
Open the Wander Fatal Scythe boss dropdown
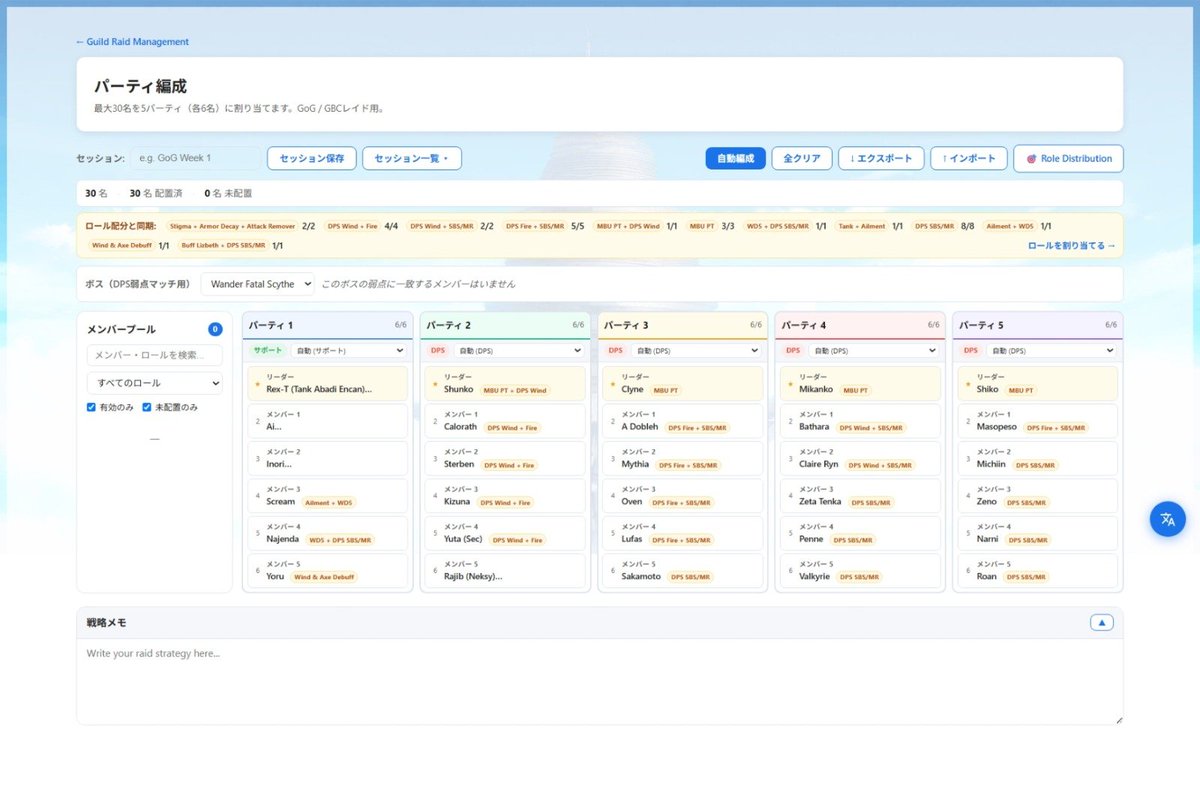[x=257, y=284]
